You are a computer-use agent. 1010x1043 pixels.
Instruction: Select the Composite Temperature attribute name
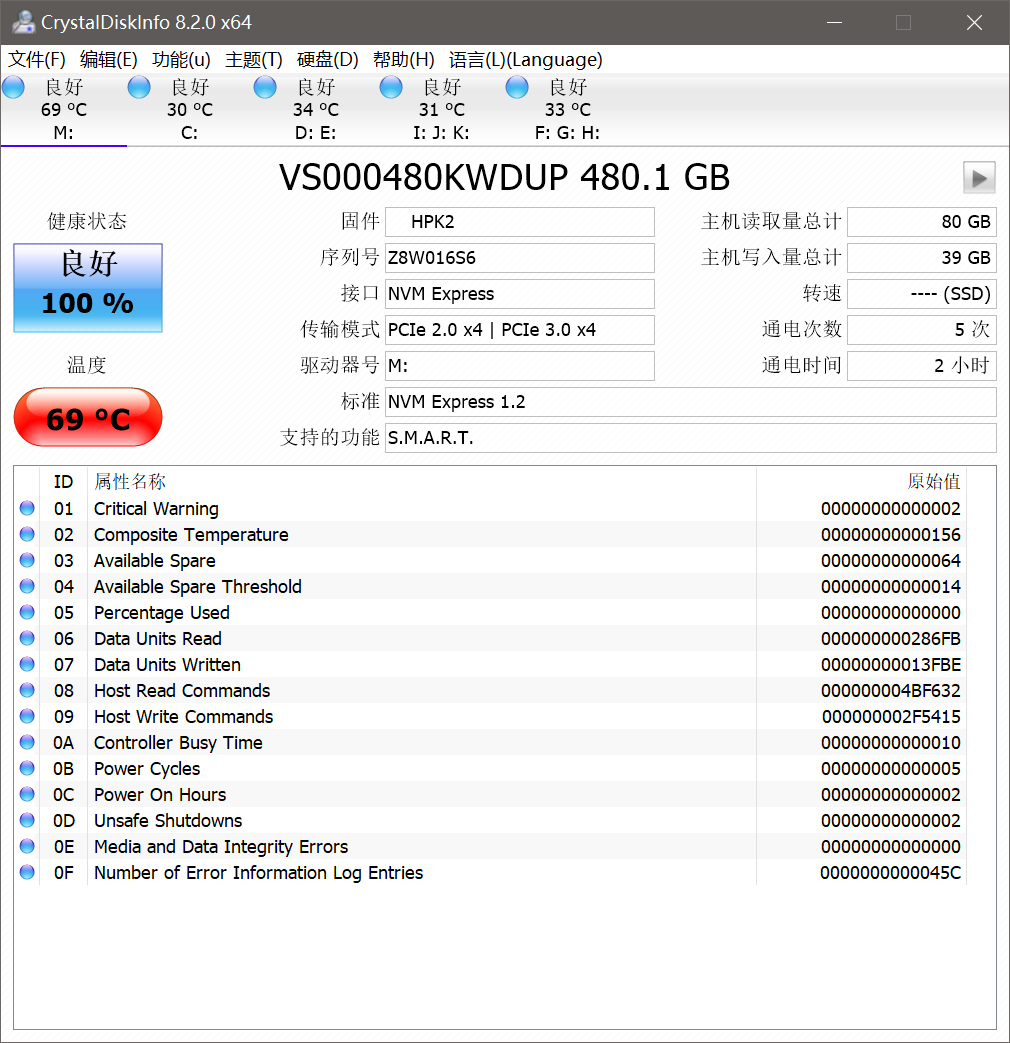[191, 535]
